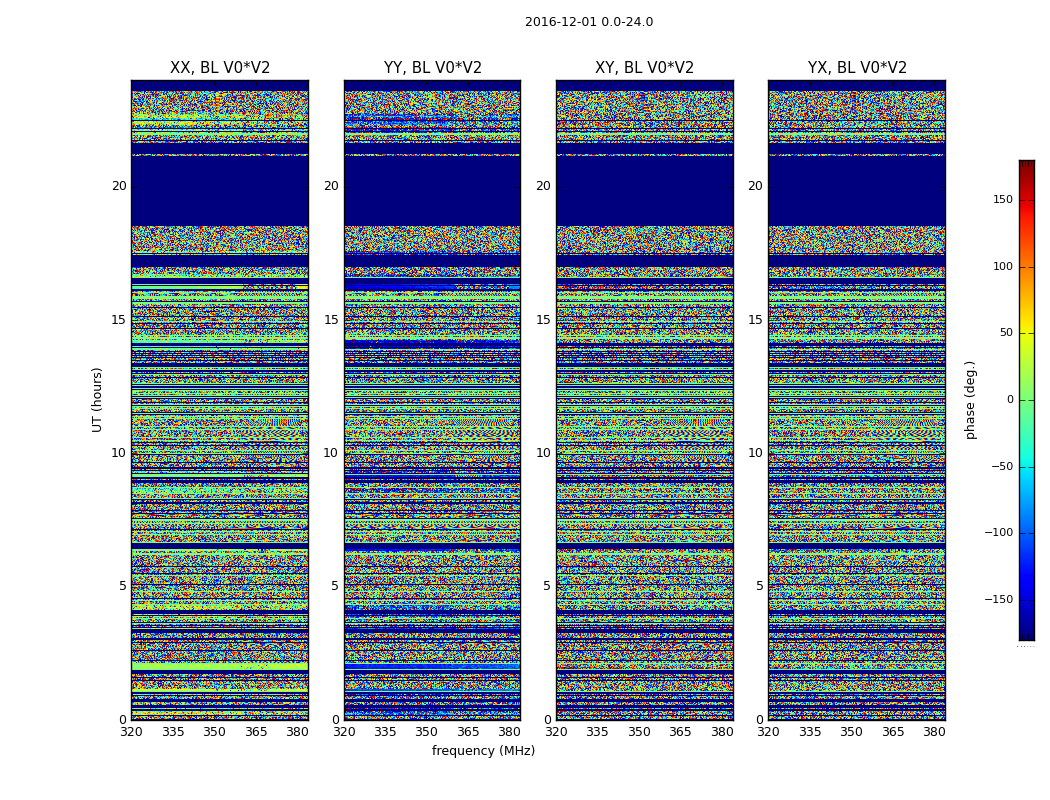
Task: Click the solid blue band in the XX panel
Action: pyautogui.click(x=220, y=190)
